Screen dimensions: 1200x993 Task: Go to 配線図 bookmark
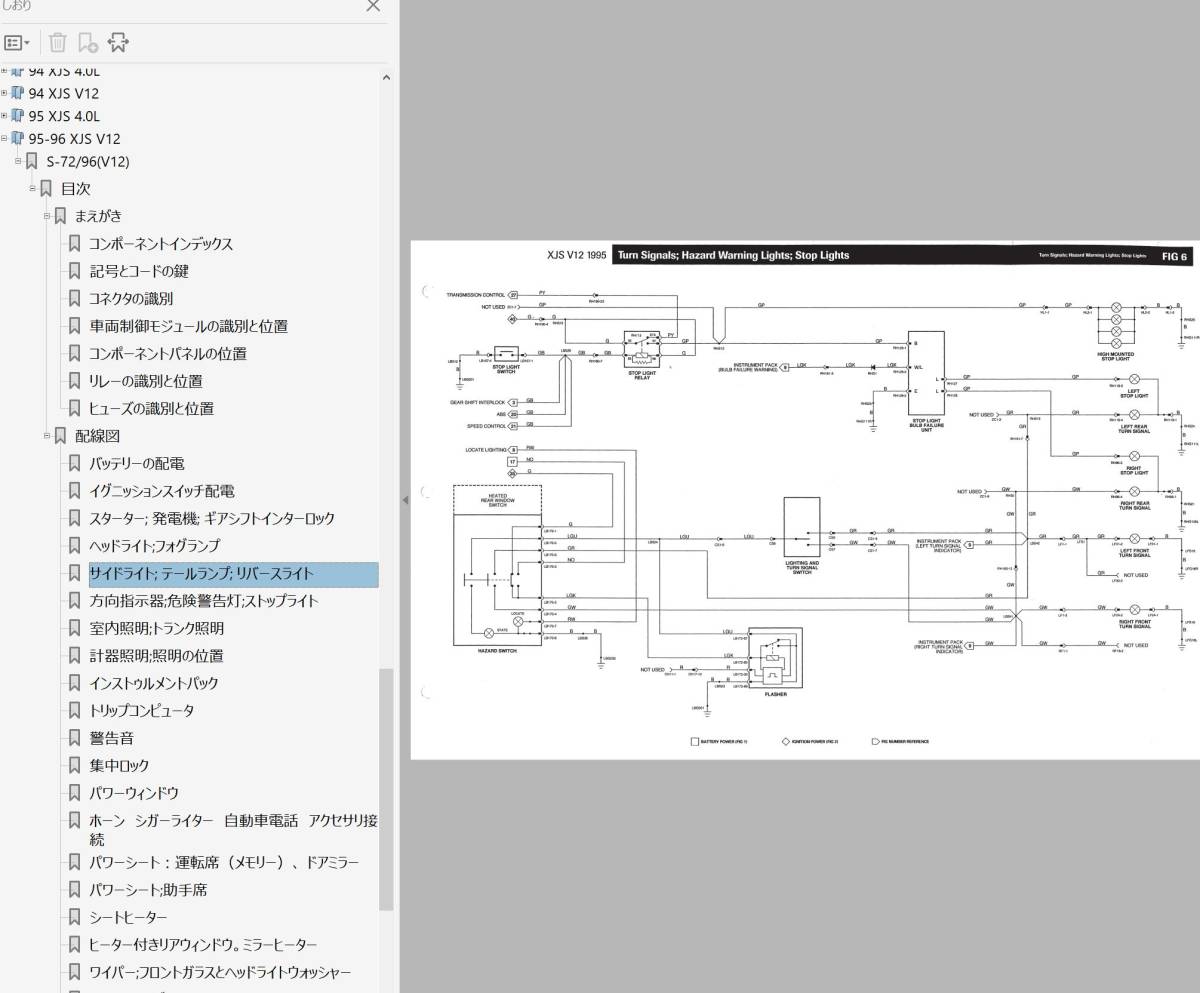(x=98, y=436)
